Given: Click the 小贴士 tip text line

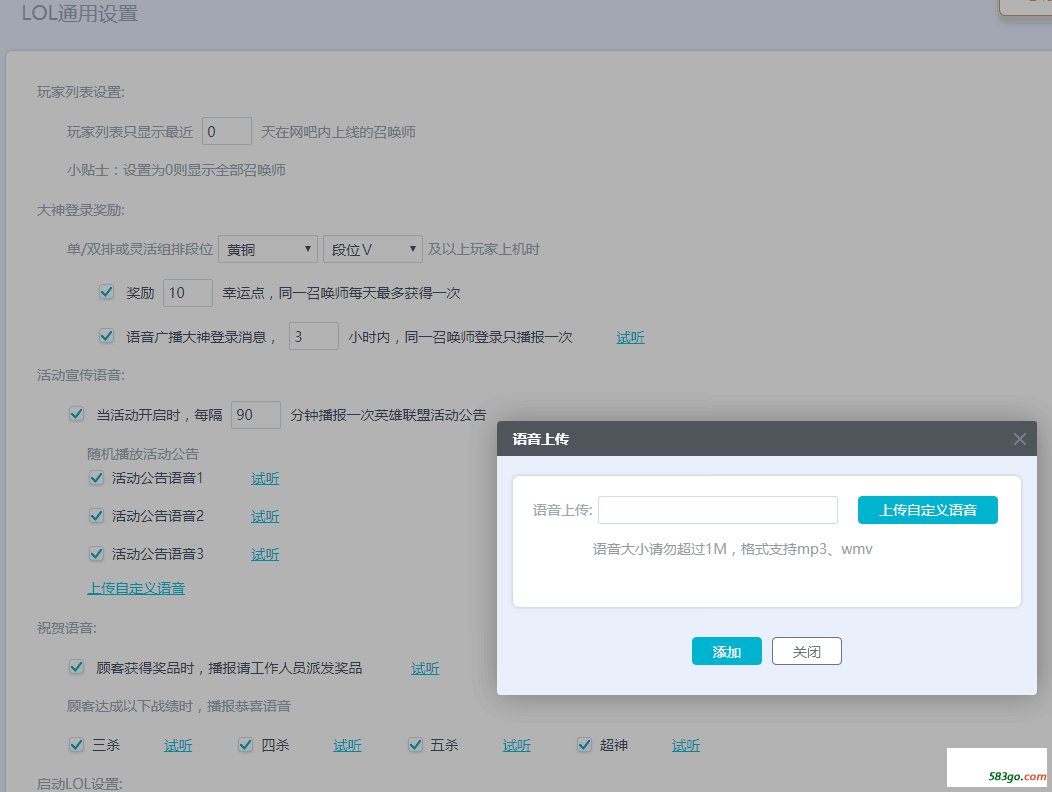Looking at the screenshot, I should point(176,170).
